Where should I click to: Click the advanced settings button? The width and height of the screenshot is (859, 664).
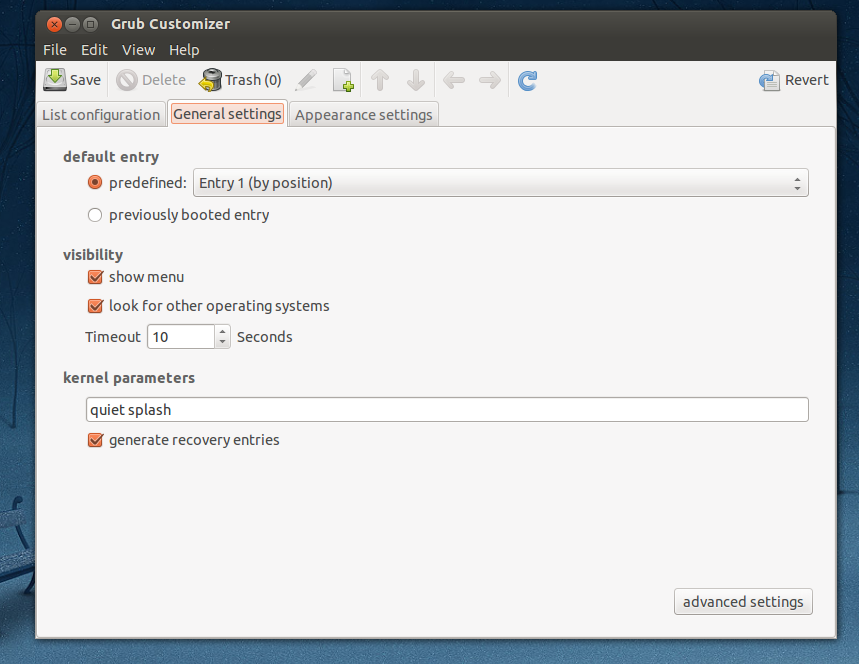(743, 602)
